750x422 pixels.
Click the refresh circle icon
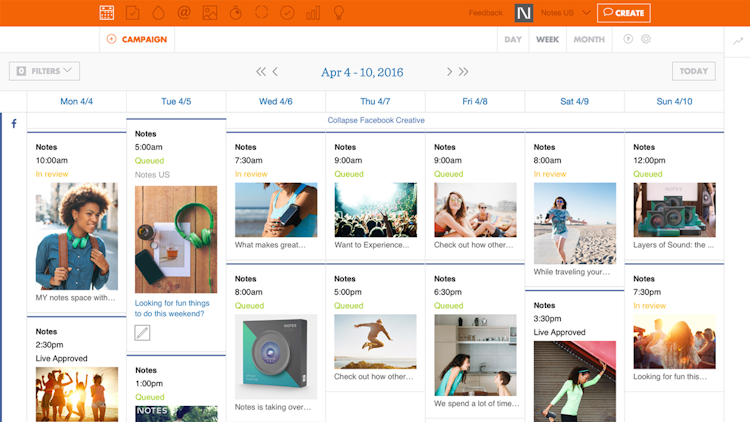click(x=261, y=12)
